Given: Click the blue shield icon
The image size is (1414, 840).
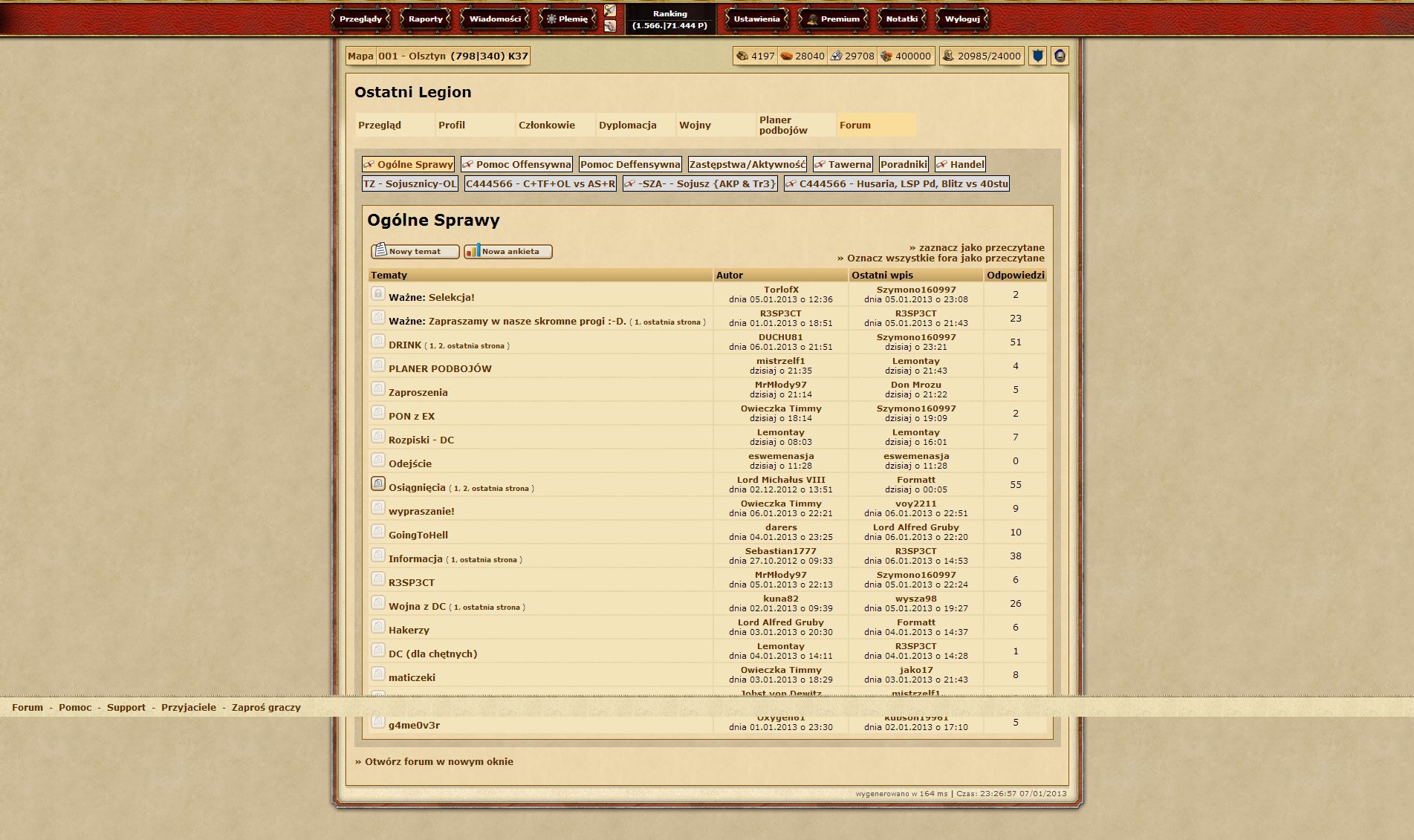Looking at the screenshot, I should click(1037, 56).
